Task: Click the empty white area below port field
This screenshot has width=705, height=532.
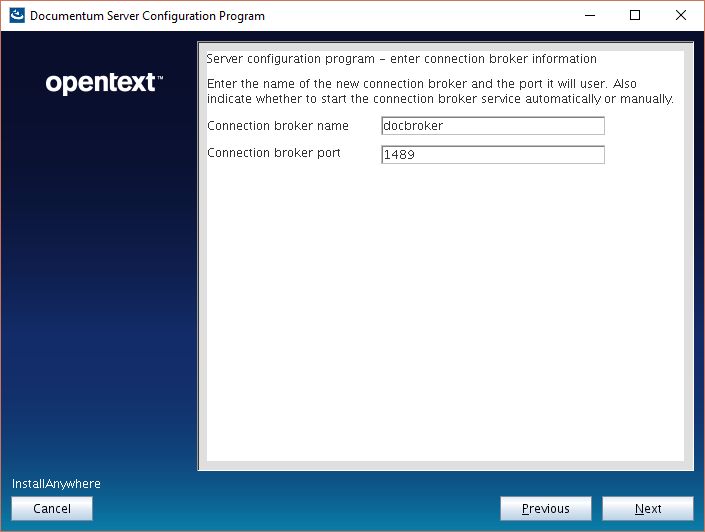Action: point(445,320)
